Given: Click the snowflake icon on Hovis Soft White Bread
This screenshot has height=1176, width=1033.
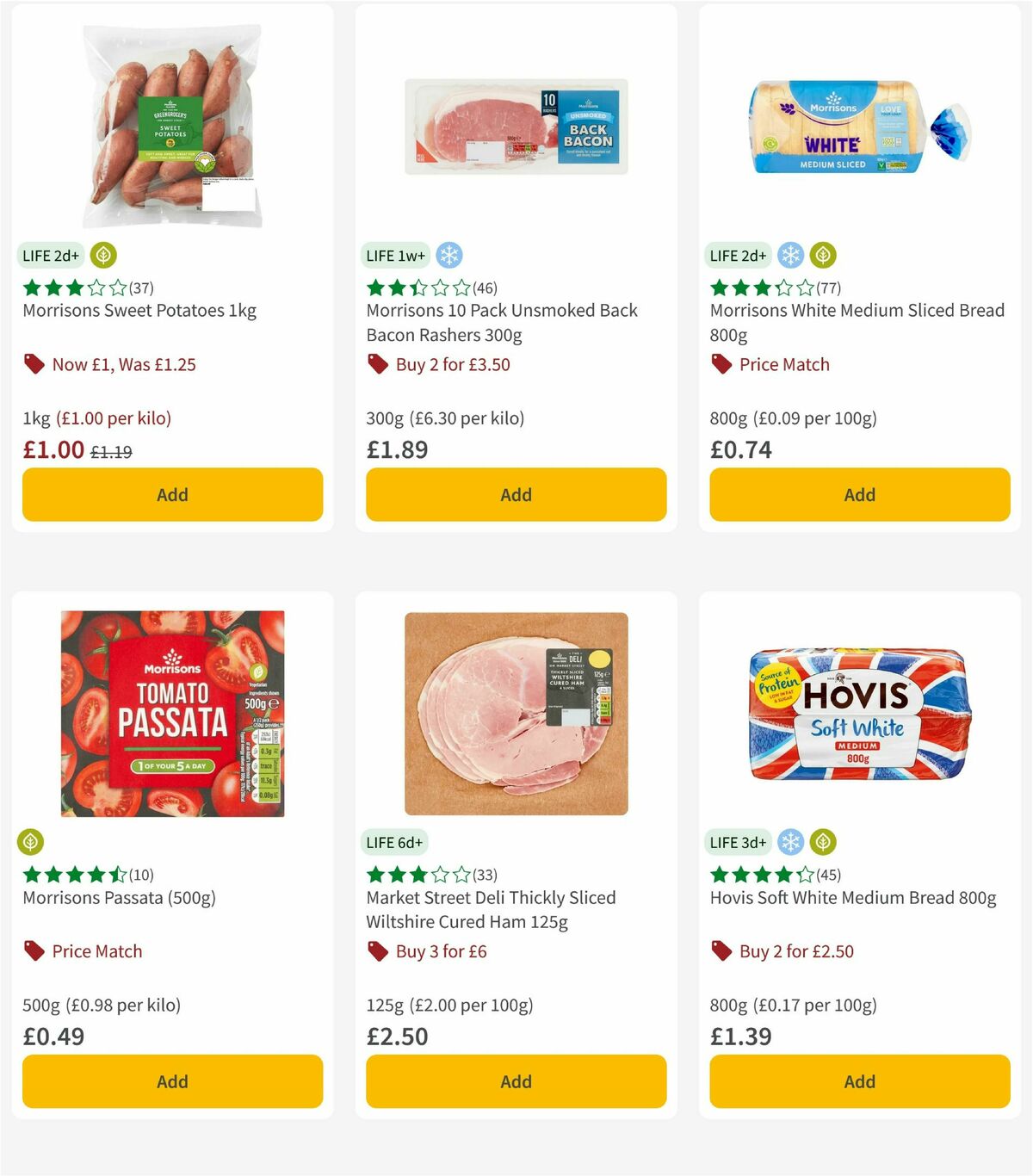Looking at the screenshot, I should click(789, 842).
